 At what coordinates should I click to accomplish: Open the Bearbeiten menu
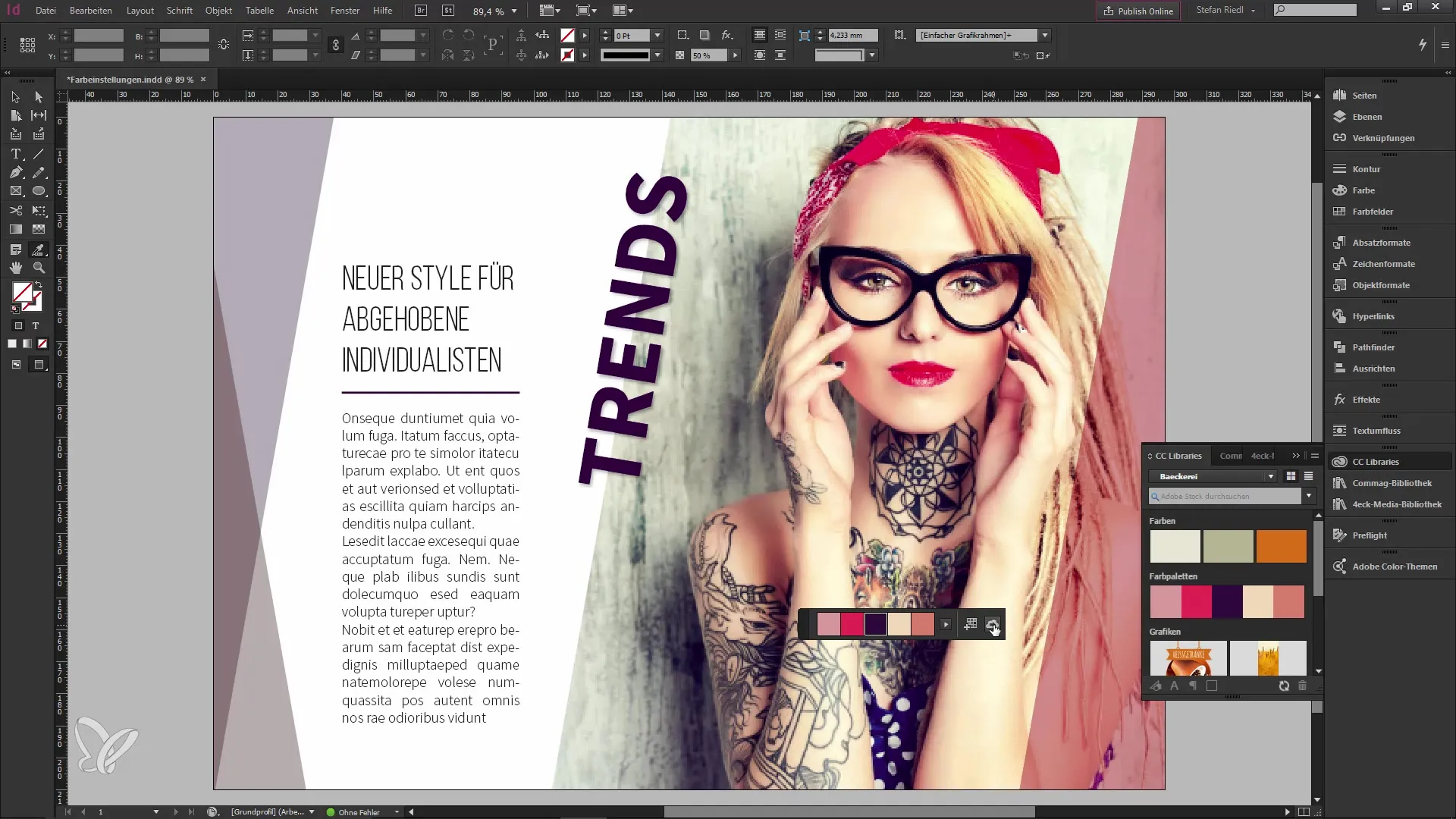click(91, 11)
